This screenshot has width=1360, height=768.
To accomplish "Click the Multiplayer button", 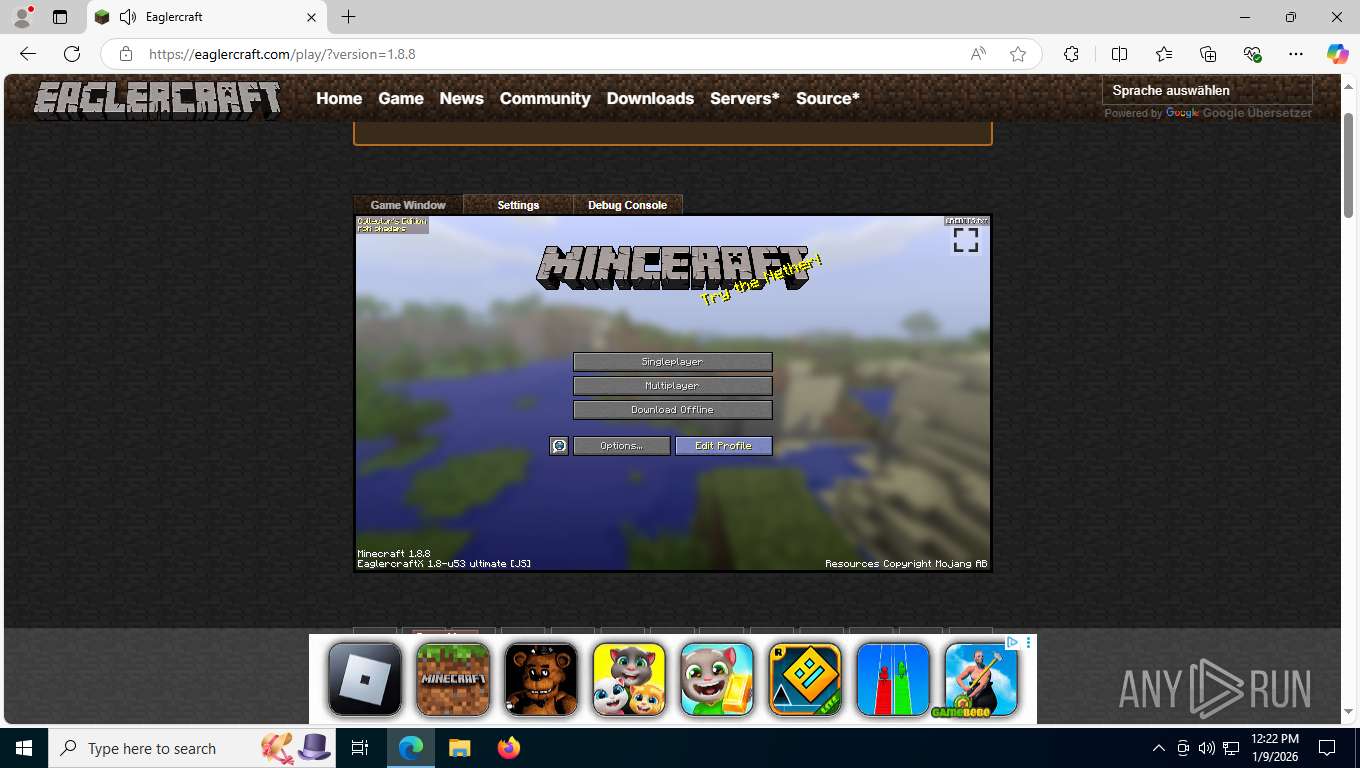I will tap(673, 386).
